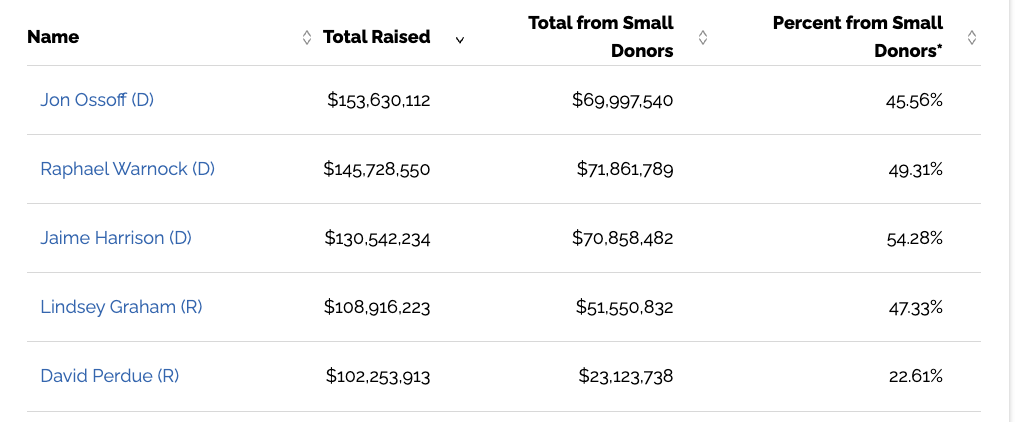Click Percent from Small Donors* header
Viewport: 1016px width, 422px height.
point(858,37)
